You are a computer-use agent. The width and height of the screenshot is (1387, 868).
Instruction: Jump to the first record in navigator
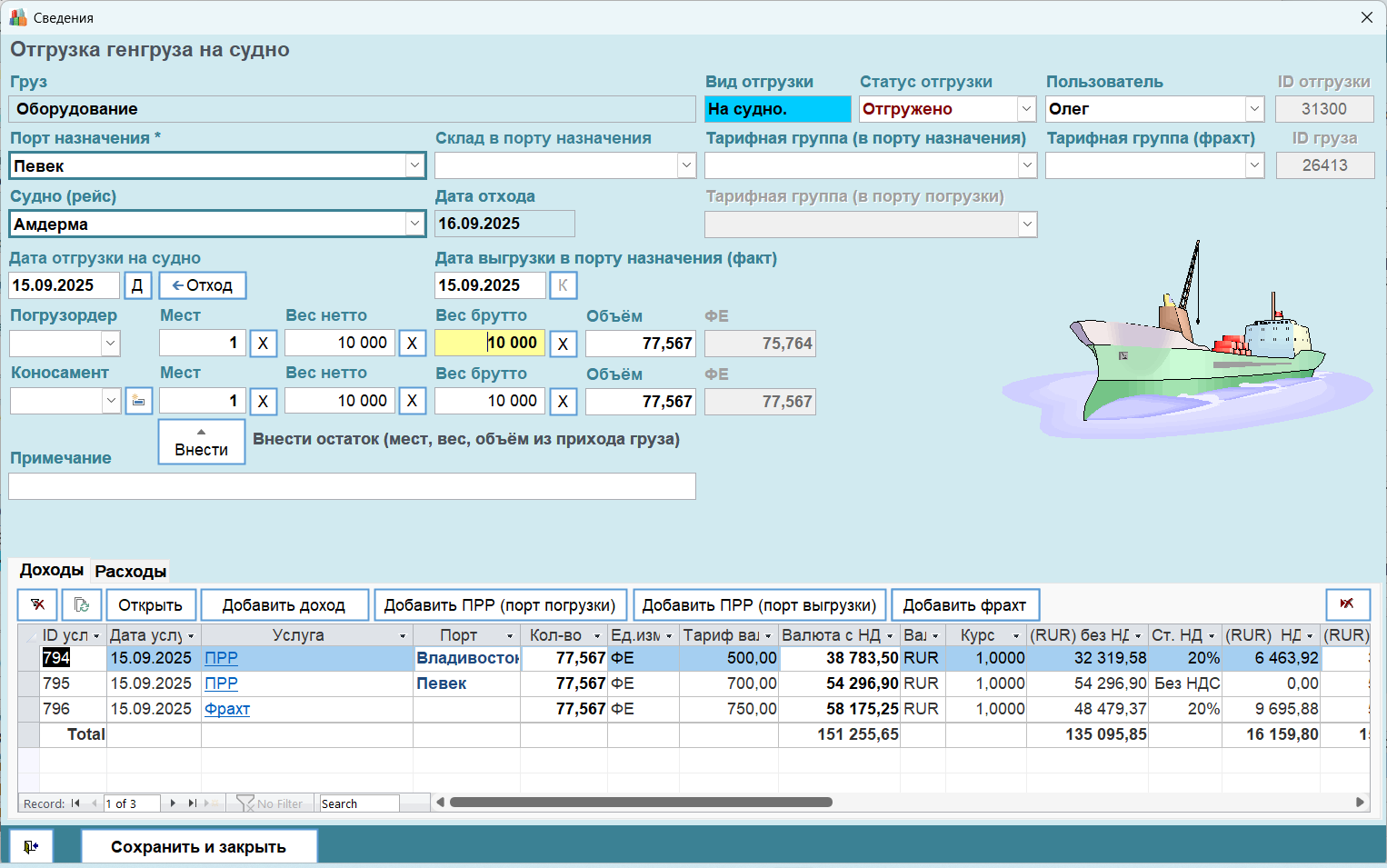pyautogui.click(x=75, y=803)
